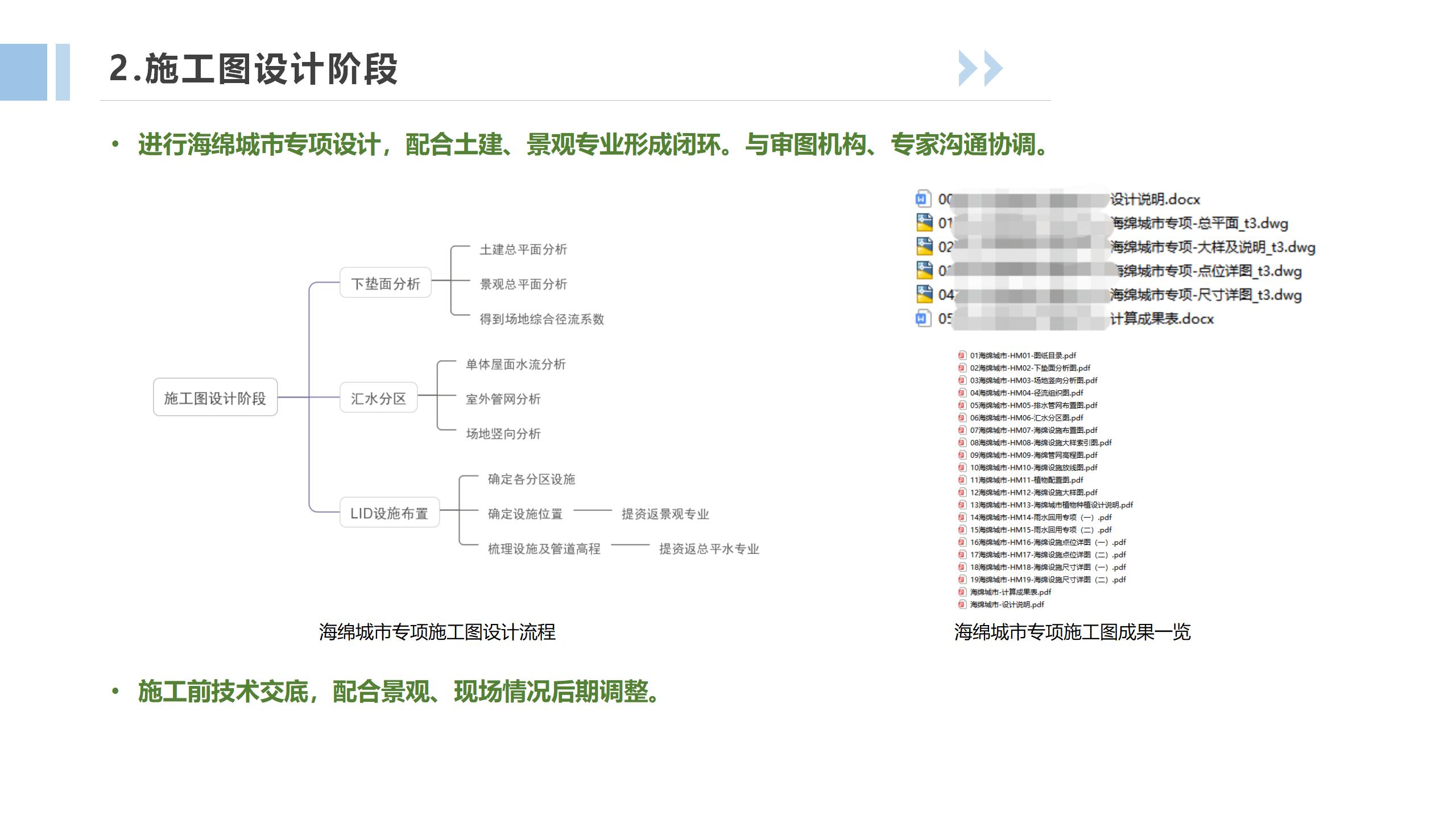The width and height of the screenshot is (1456, 819).
Task: Select the 施工图设计阶段 root node
Action: pos(215,398)
